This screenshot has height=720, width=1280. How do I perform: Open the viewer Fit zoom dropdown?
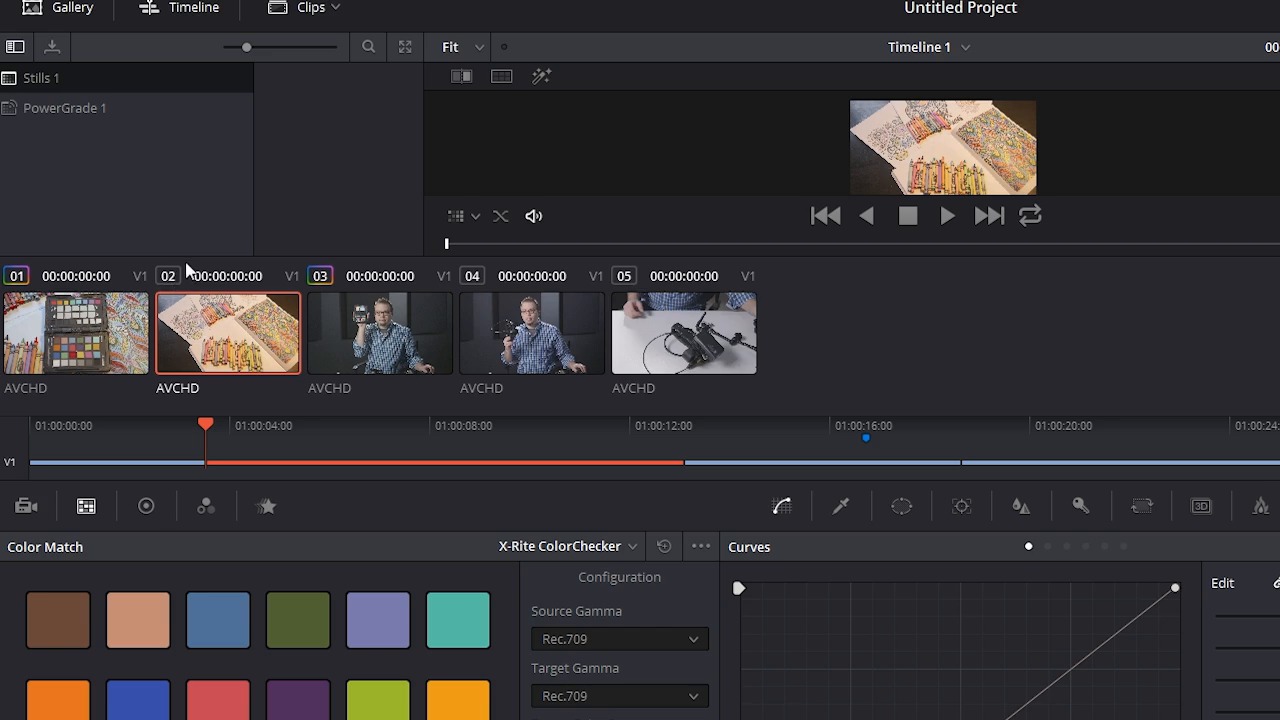(x=464, y=47)
